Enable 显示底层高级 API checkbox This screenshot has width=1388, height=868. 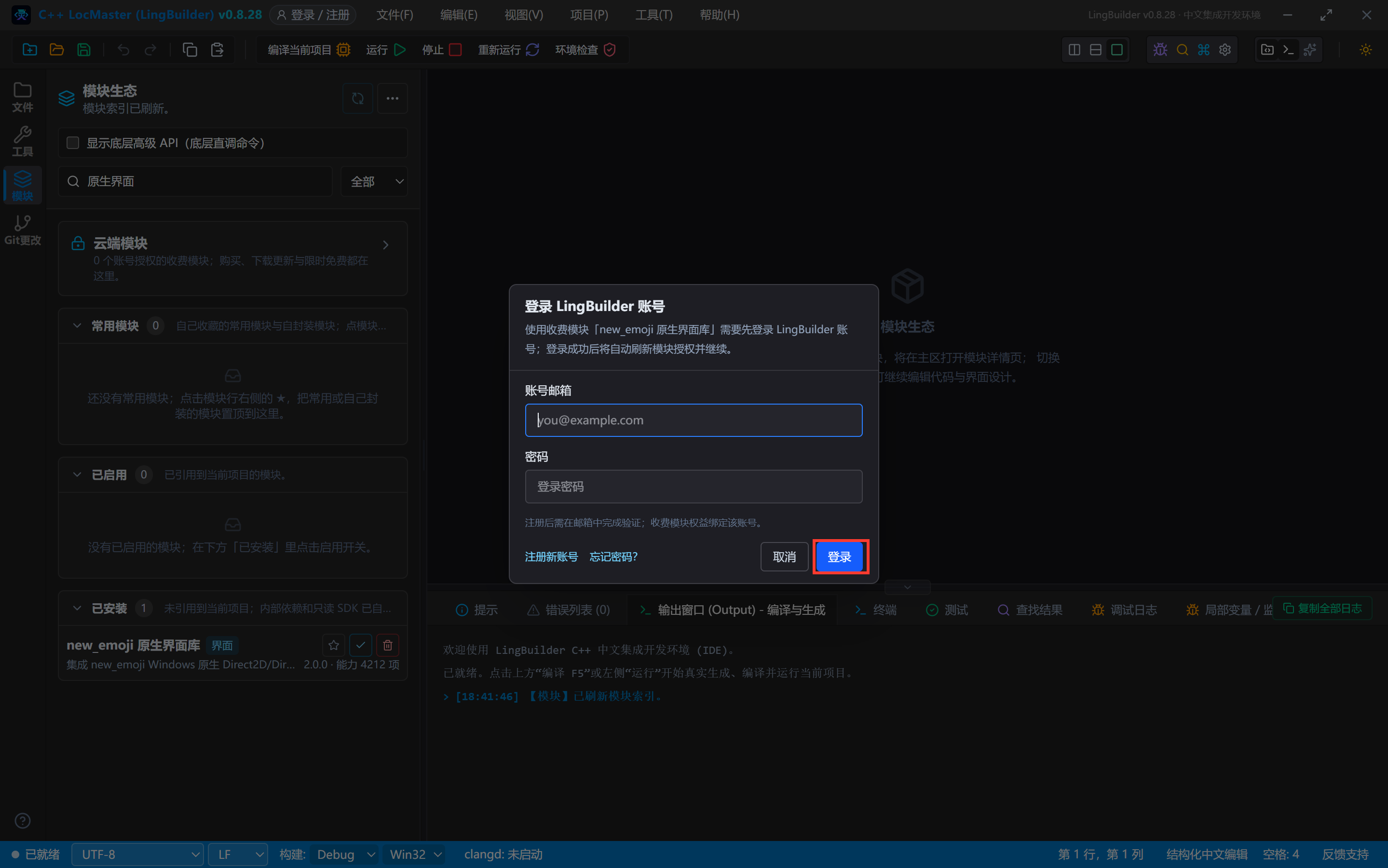[73, 143]
